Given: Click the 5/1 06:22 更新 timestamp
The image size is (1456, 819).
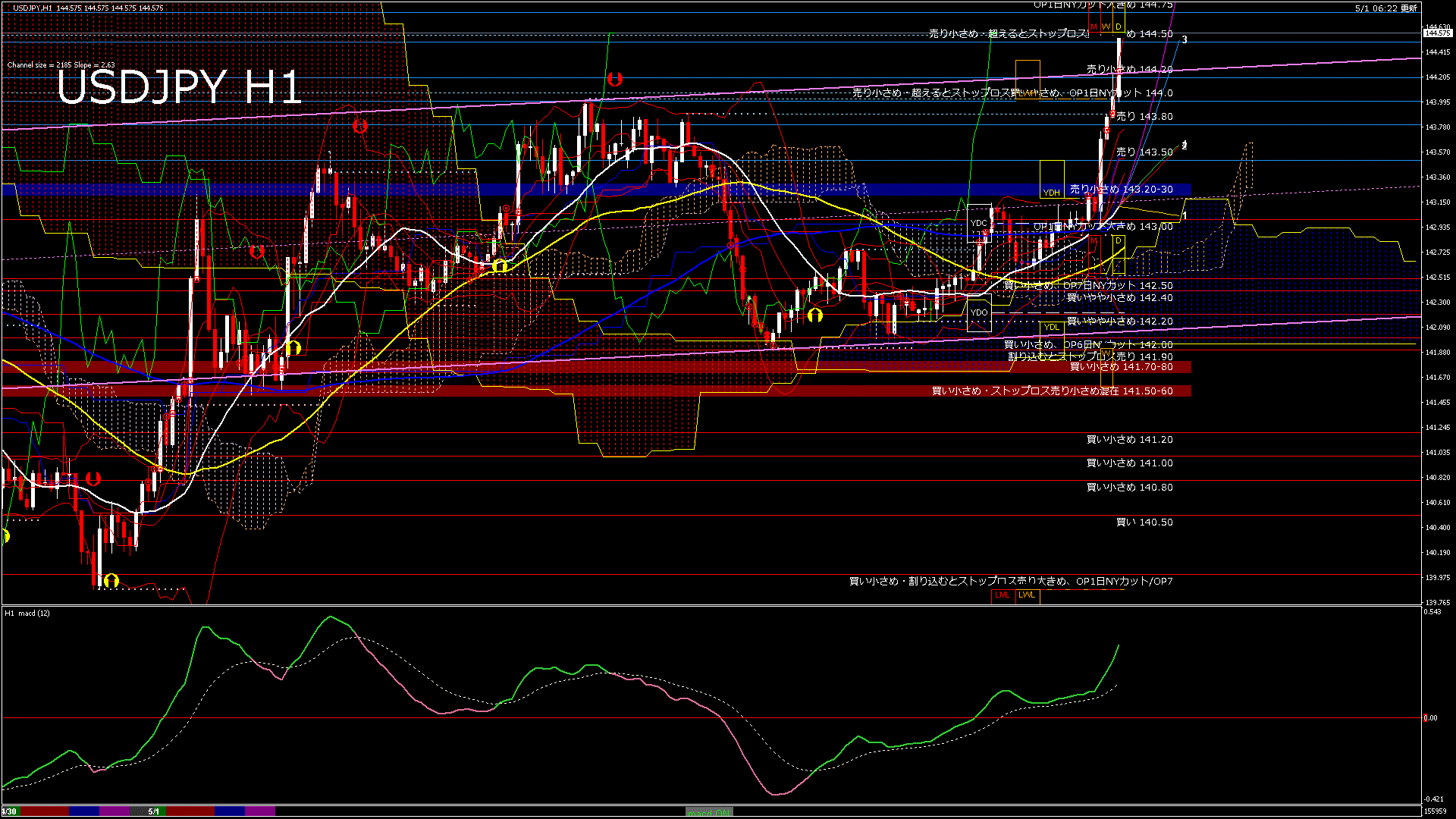Looking at the screenshot, I should tap(1386, 8).
